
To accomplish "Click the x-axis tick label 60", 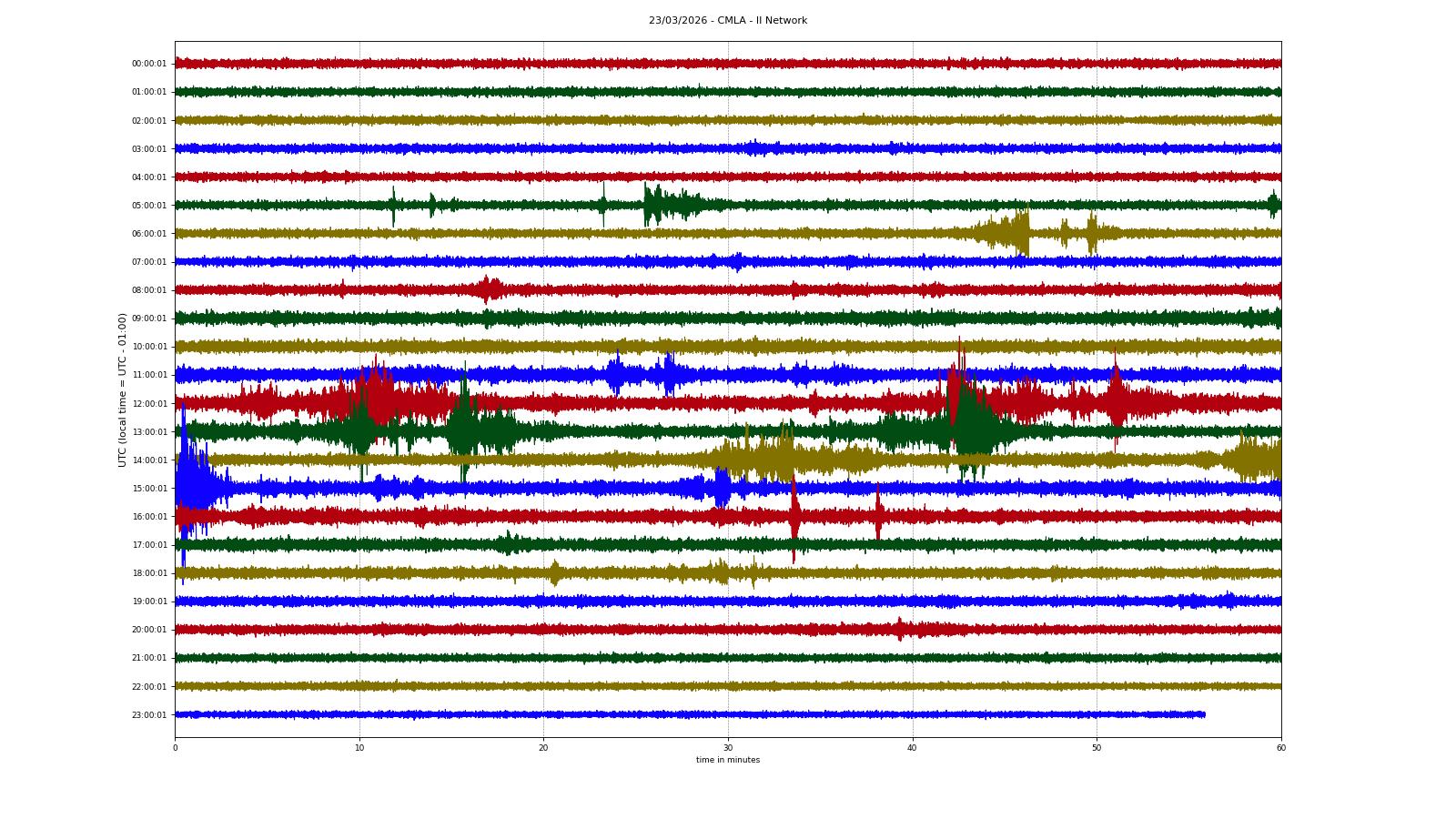I will click(1280, 748).
